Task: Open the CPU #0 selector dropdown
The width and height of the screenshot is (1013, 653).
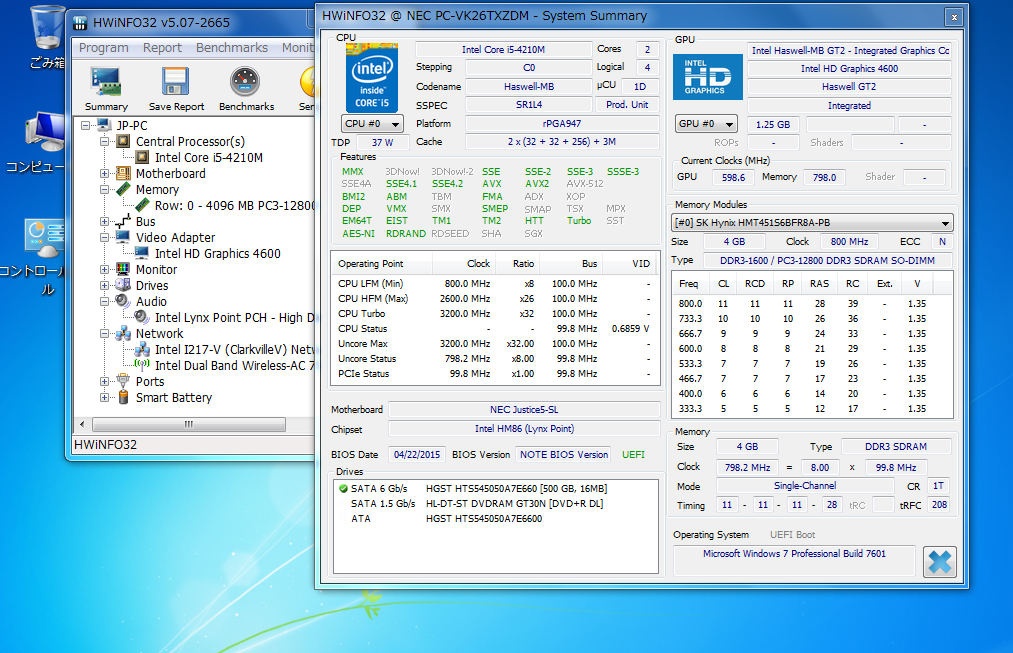Action: (372, 124)
